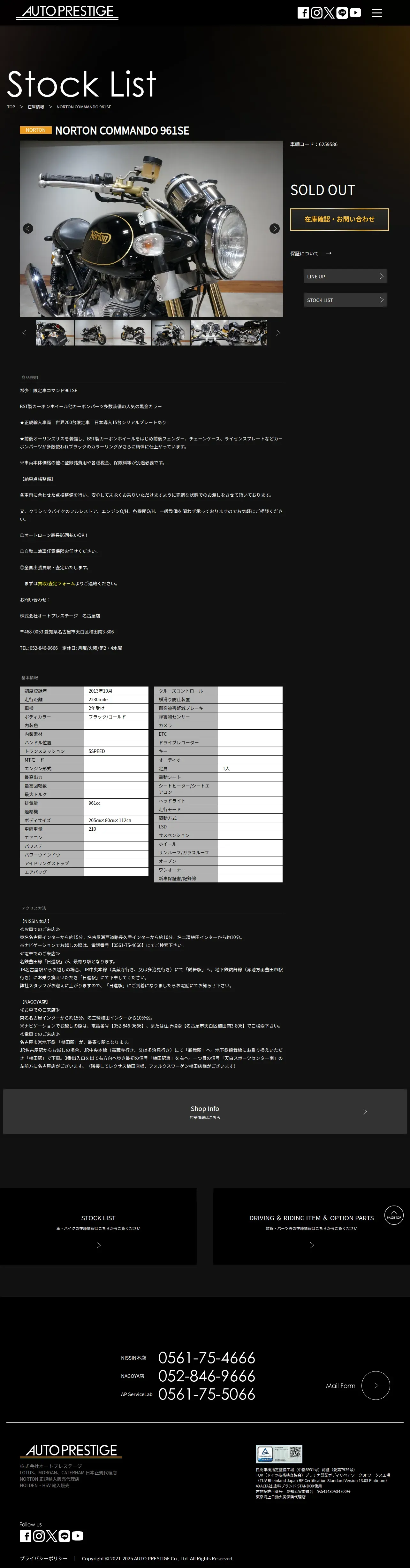Click the AUTO PRESTIGE header logo

pos(67,12)
